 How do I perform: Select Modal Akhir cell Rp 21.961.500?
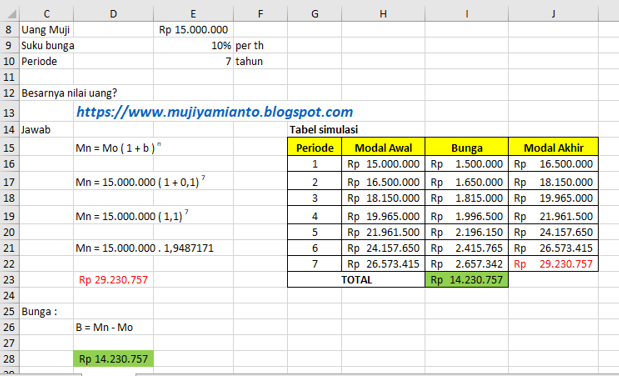(553, 216)
